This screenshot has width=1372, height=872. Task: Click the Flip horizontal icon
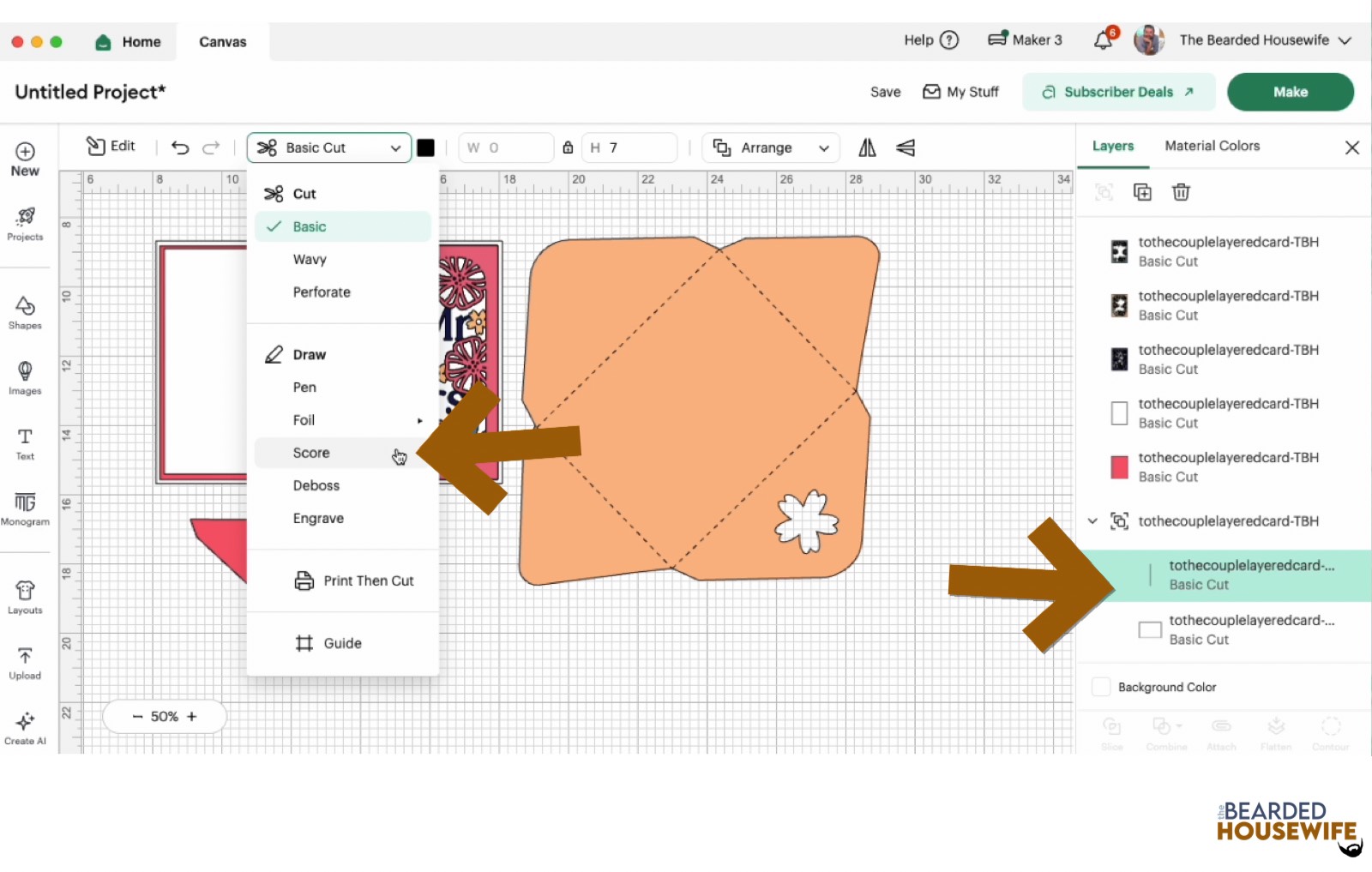tap(867, 147)
